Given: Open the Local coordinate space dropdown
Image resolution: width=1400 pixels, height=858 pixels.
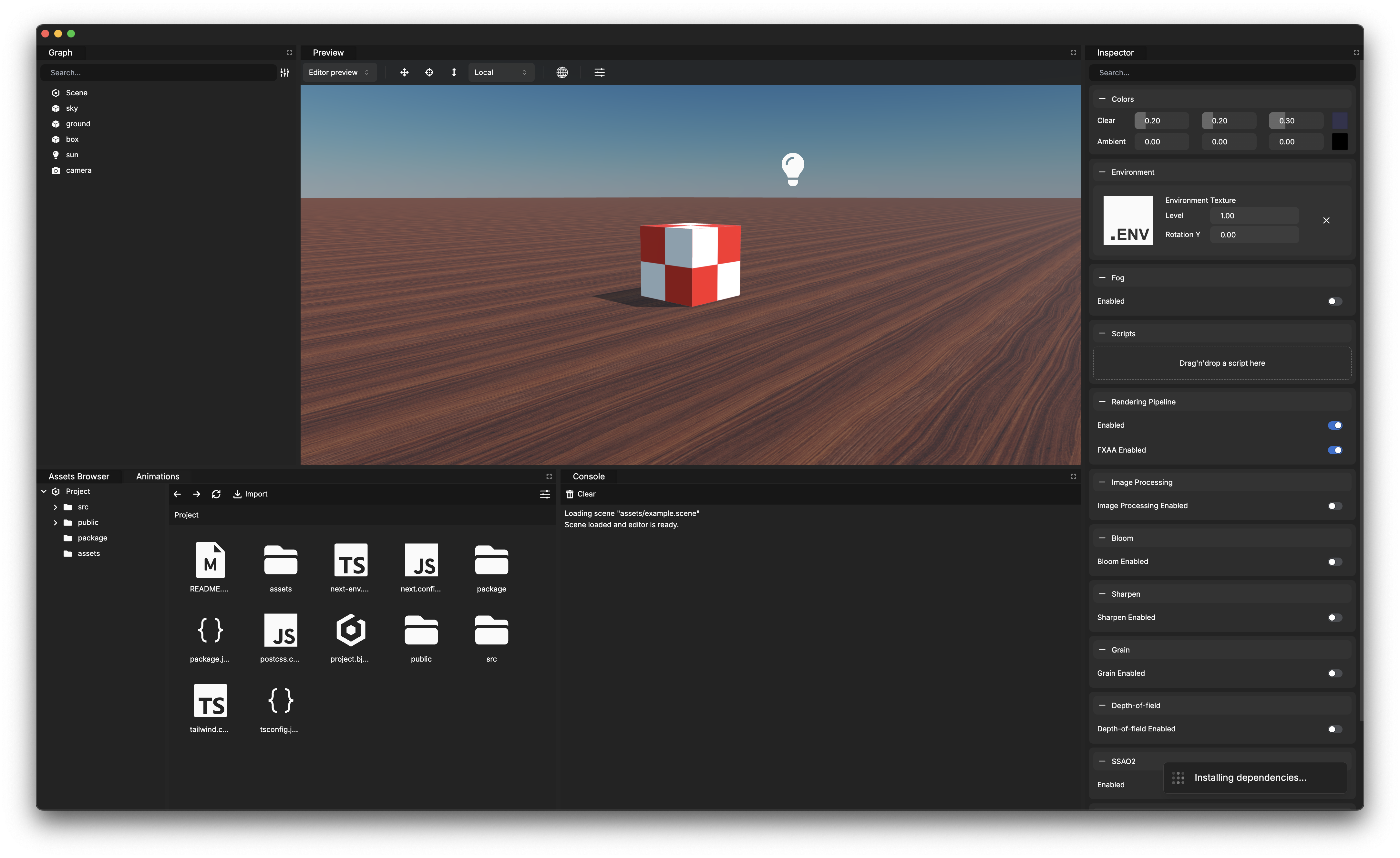Looking at the screenshot, I should point(500,72).
